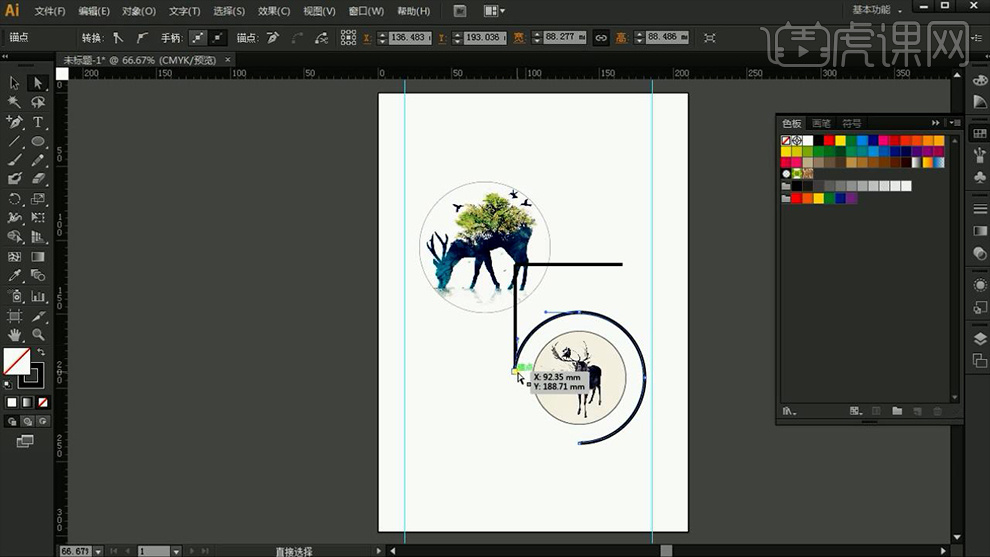Choose the Ellipse shape tool
Viewport: 990px width, 557px height.
38,141
